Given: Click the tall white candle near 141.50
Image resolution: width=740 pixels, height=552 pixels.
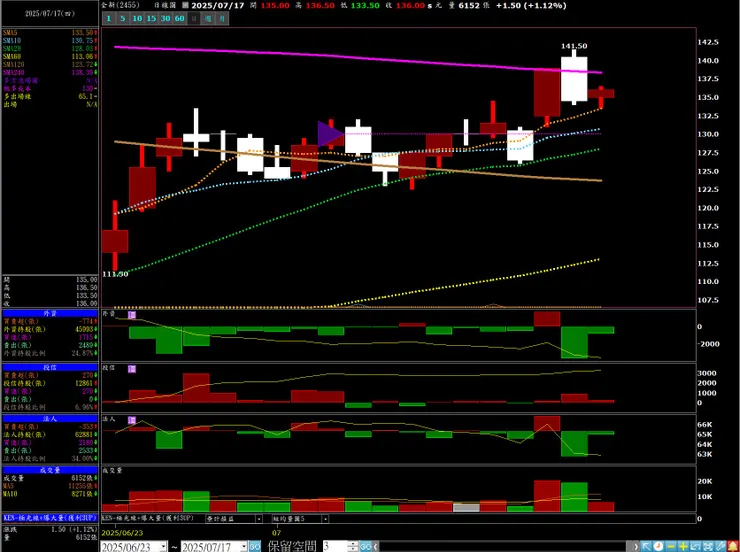Looking at the screenshot, I should (x=574, y=78).
